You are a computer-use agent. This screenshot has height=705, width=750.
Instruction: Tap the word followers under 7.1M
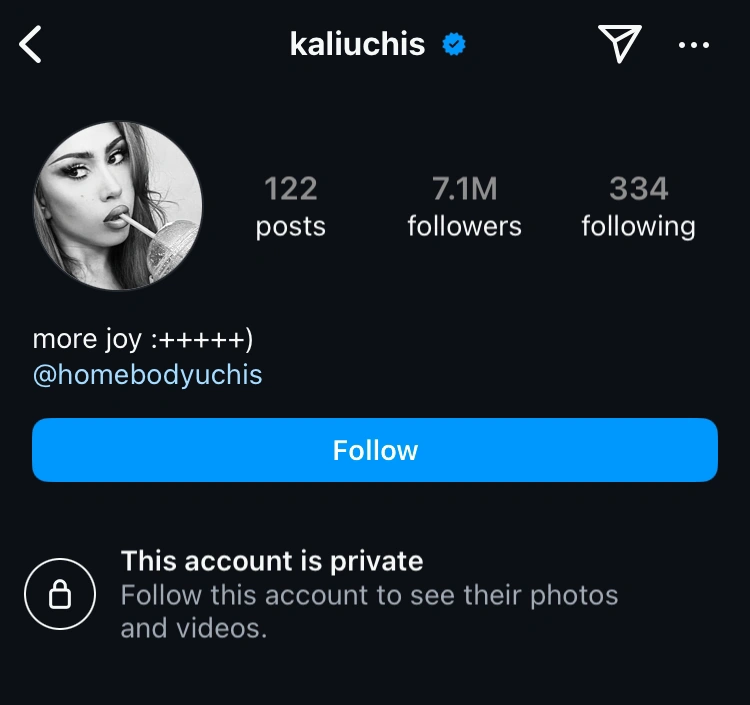(x=464, y=226)
